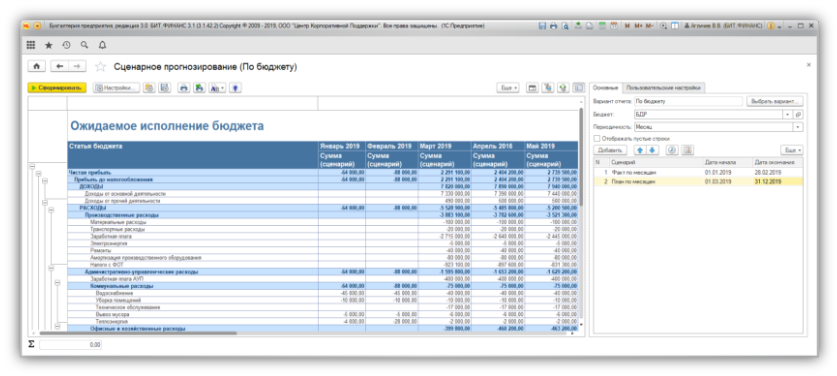Open the sections menu grid icon

pyautogui.click(x=31, y=45)
